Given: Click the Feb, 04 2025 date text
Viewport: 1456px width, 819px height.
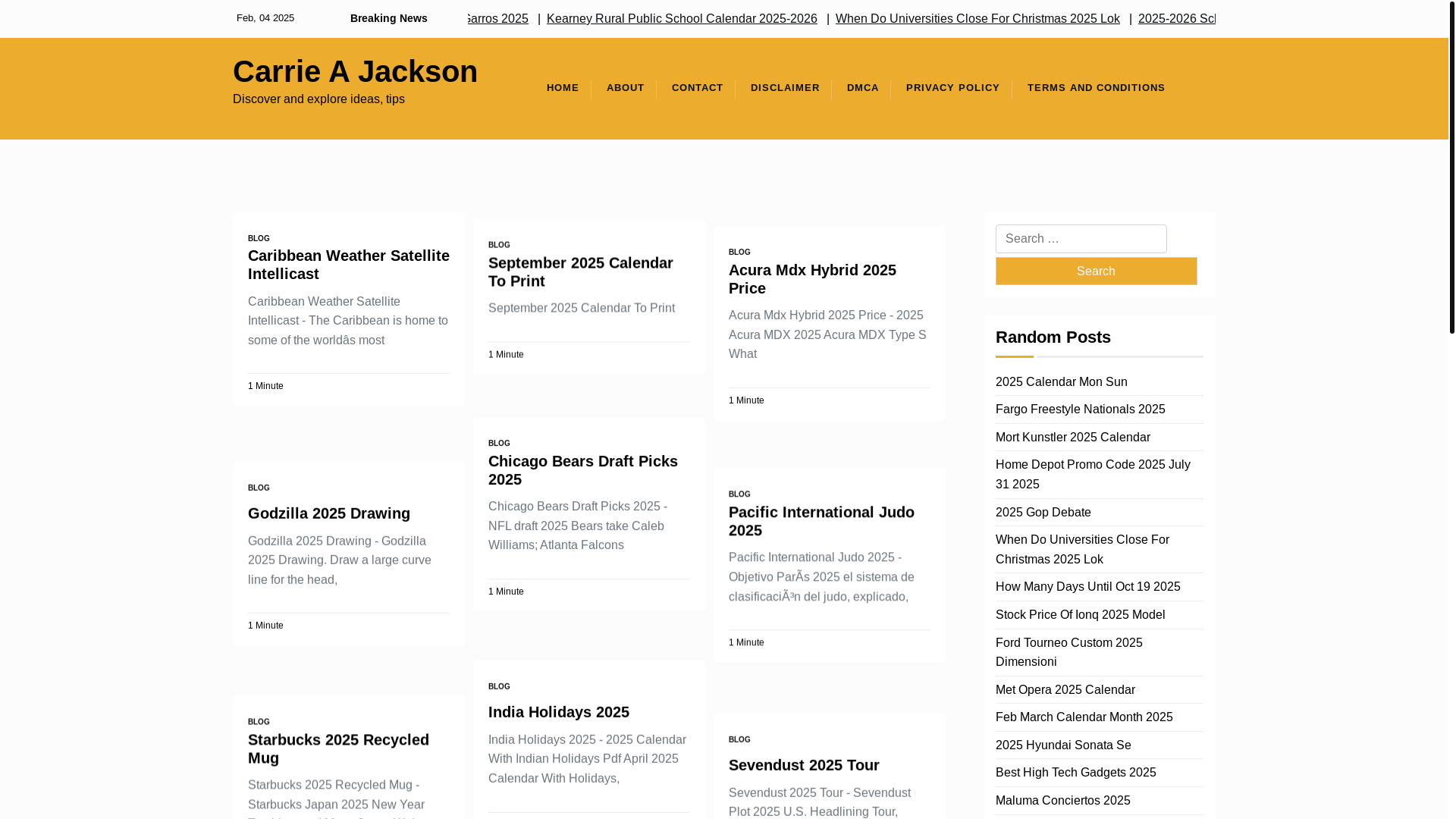Looking at the screenshot, I should 265,18.
